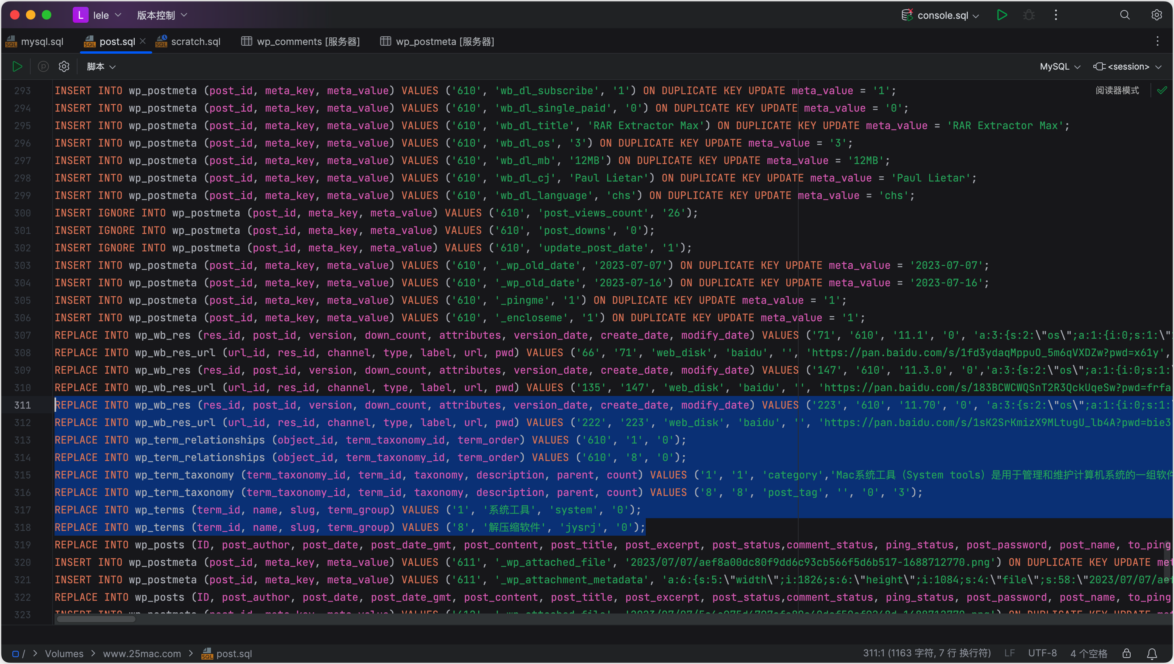
Task: Run console.sql with the title bar play button
Action: [x=1002, y=15]
